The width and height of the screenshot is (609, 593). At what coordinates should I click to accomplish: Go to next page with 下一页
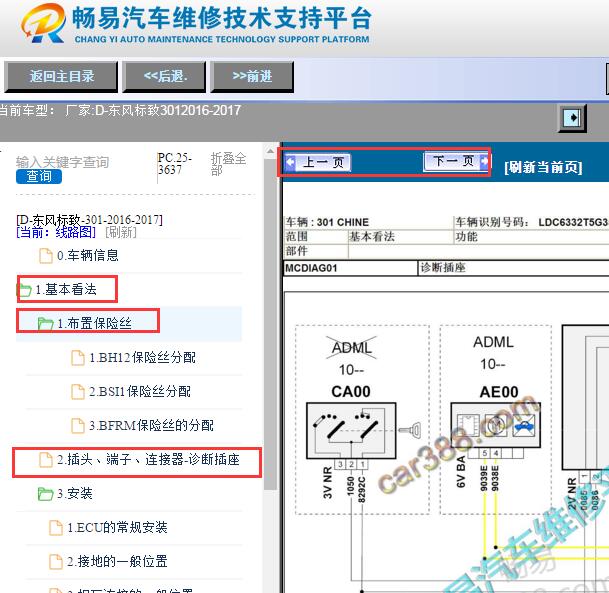457,161
